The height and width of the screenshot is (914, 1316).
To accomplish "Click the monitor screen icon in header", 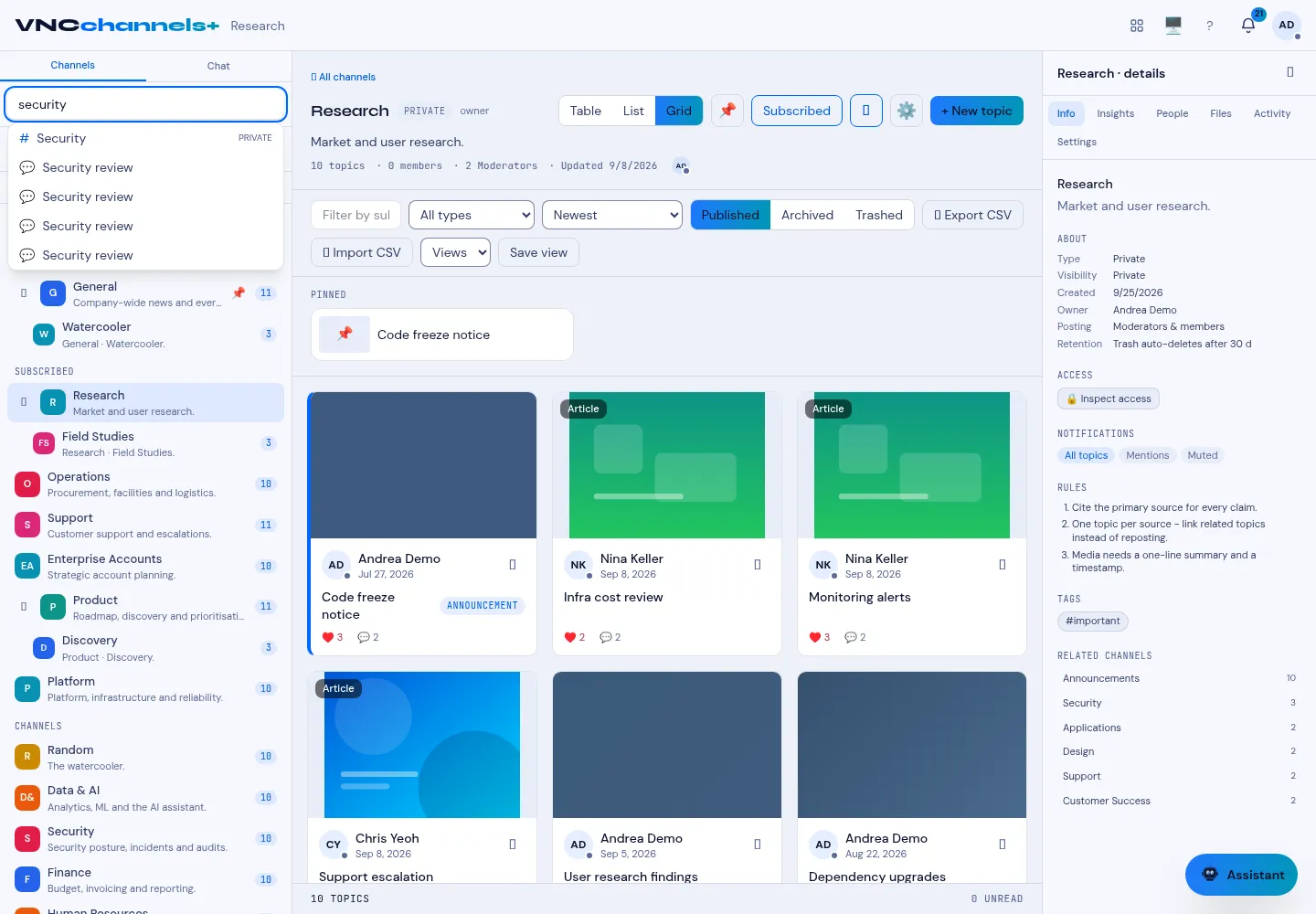I will [1173, 26].
